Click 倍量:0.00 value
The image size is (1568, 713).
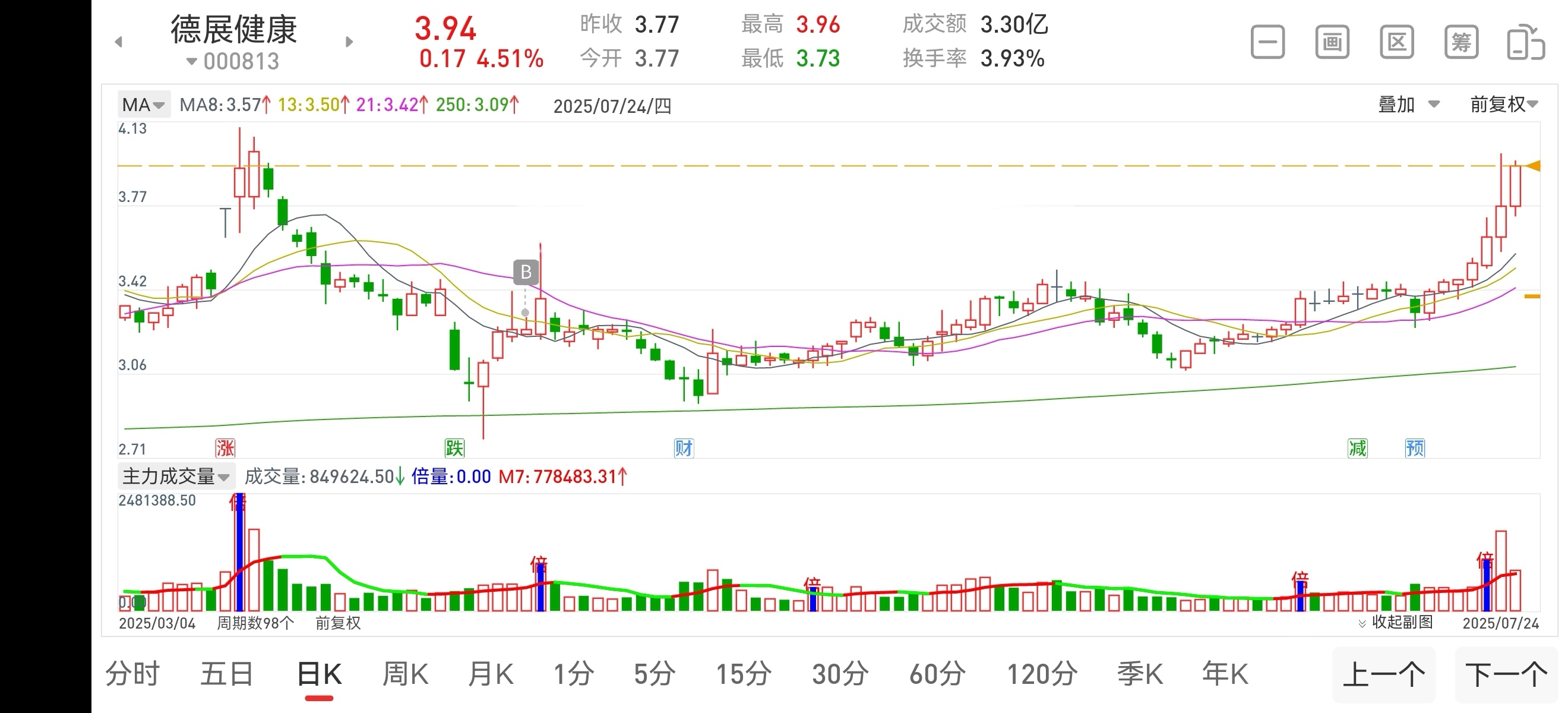[x=451, y=476]
